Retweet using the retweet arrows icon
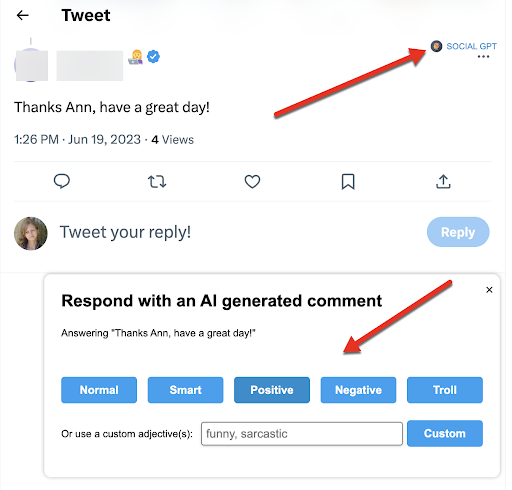This screenshot has width=512, height=490. (x=157, y=182)
